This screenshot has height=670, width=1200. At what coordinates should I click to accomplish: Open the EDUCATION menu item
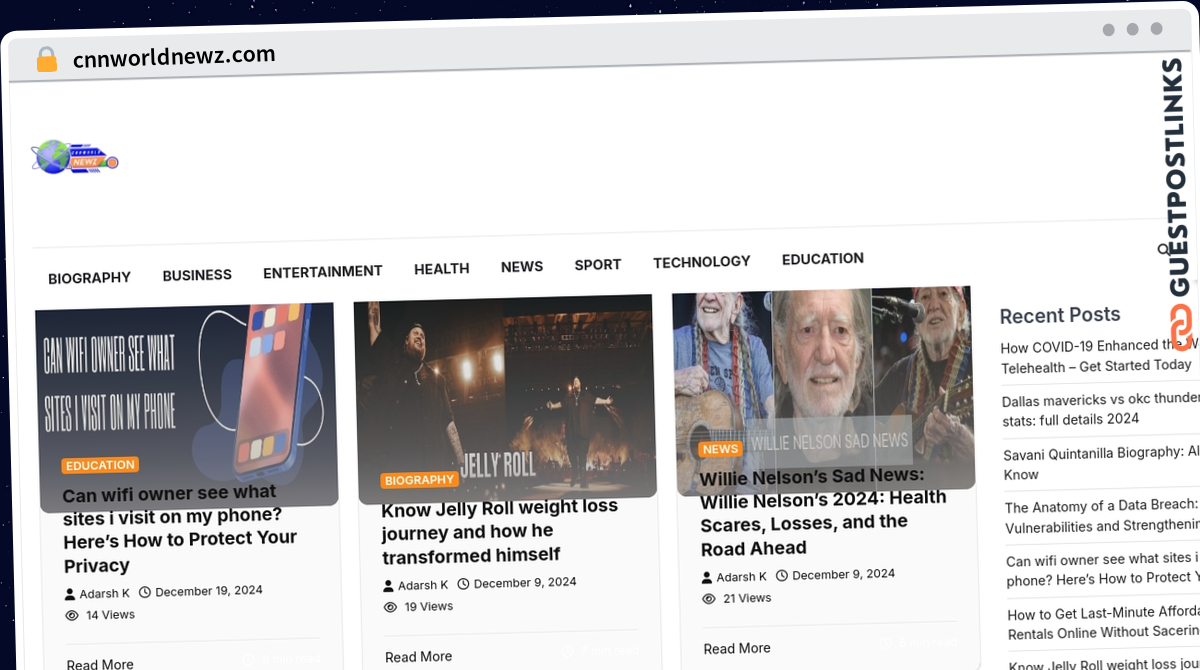point(823,259)
